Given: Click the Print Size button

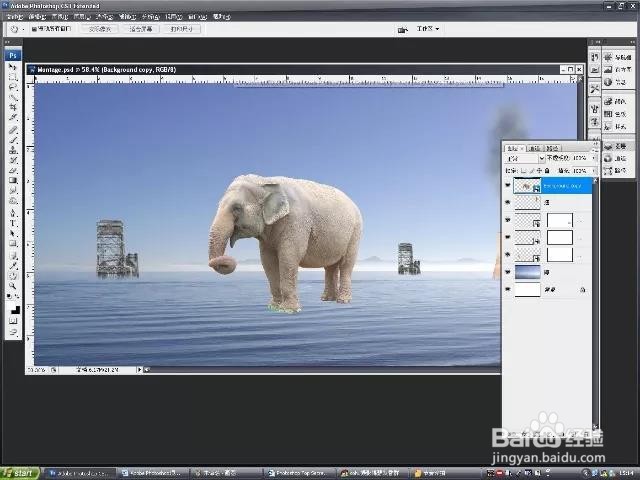Looking at the screenshot, I should (x=182, y=29).
